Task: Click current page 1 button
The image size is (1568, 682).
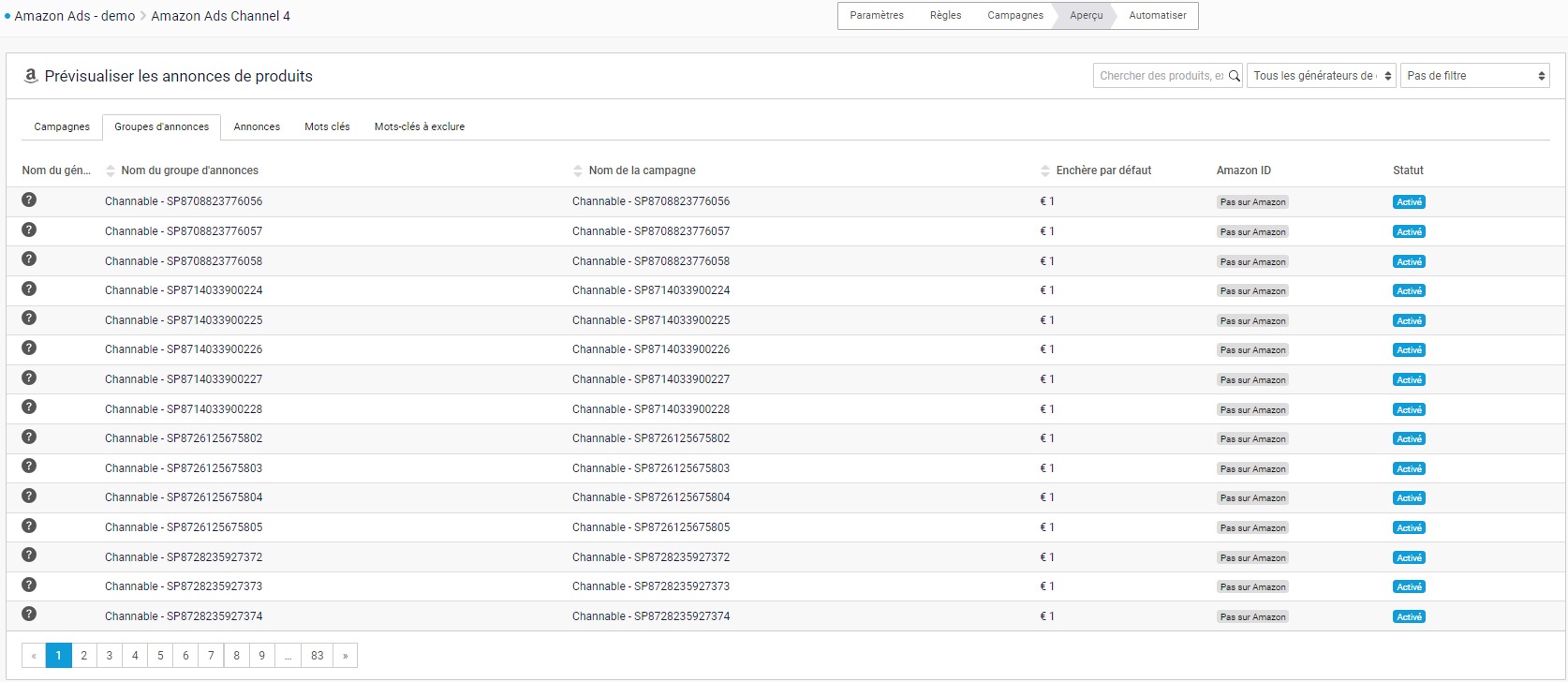Action: pyautogui.click(x=59, y=655)
